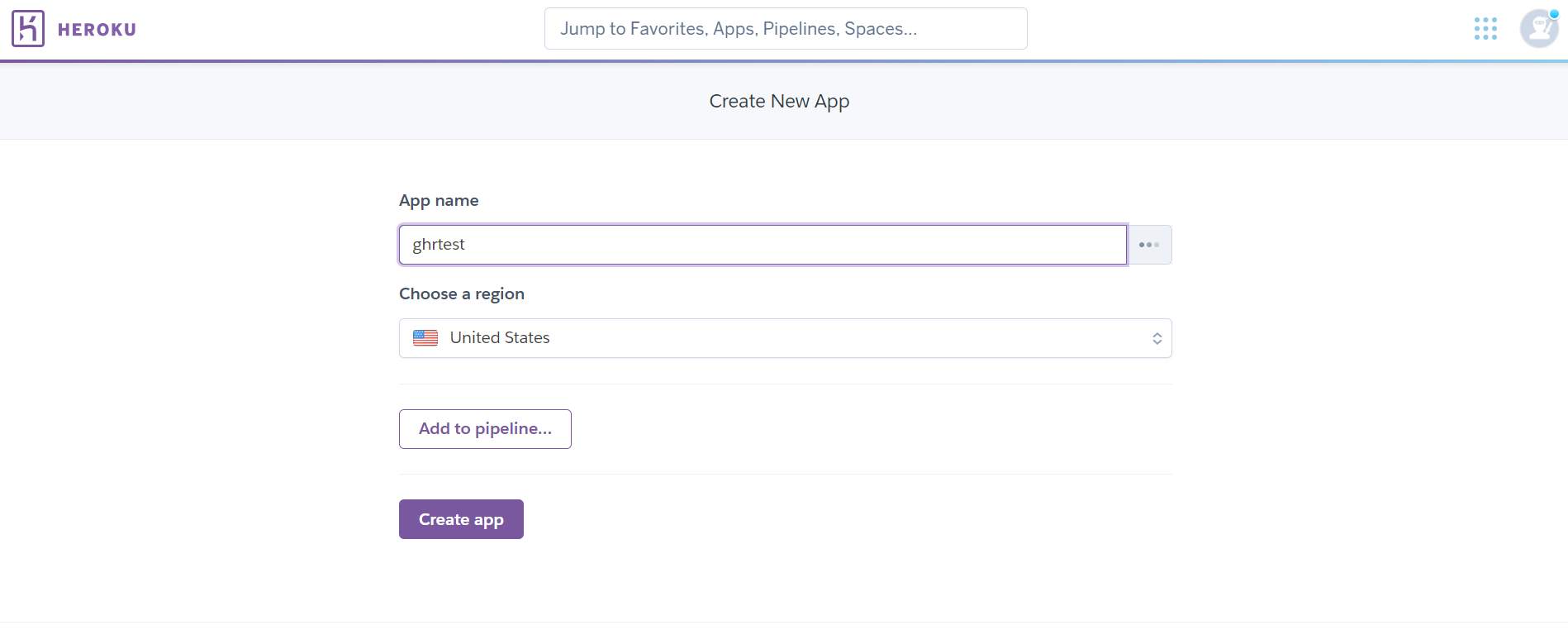Screen dimensions: 1568x630
Task: Open the user avatar account menu
Action: pyautogui.click(x=1538, y=30)
